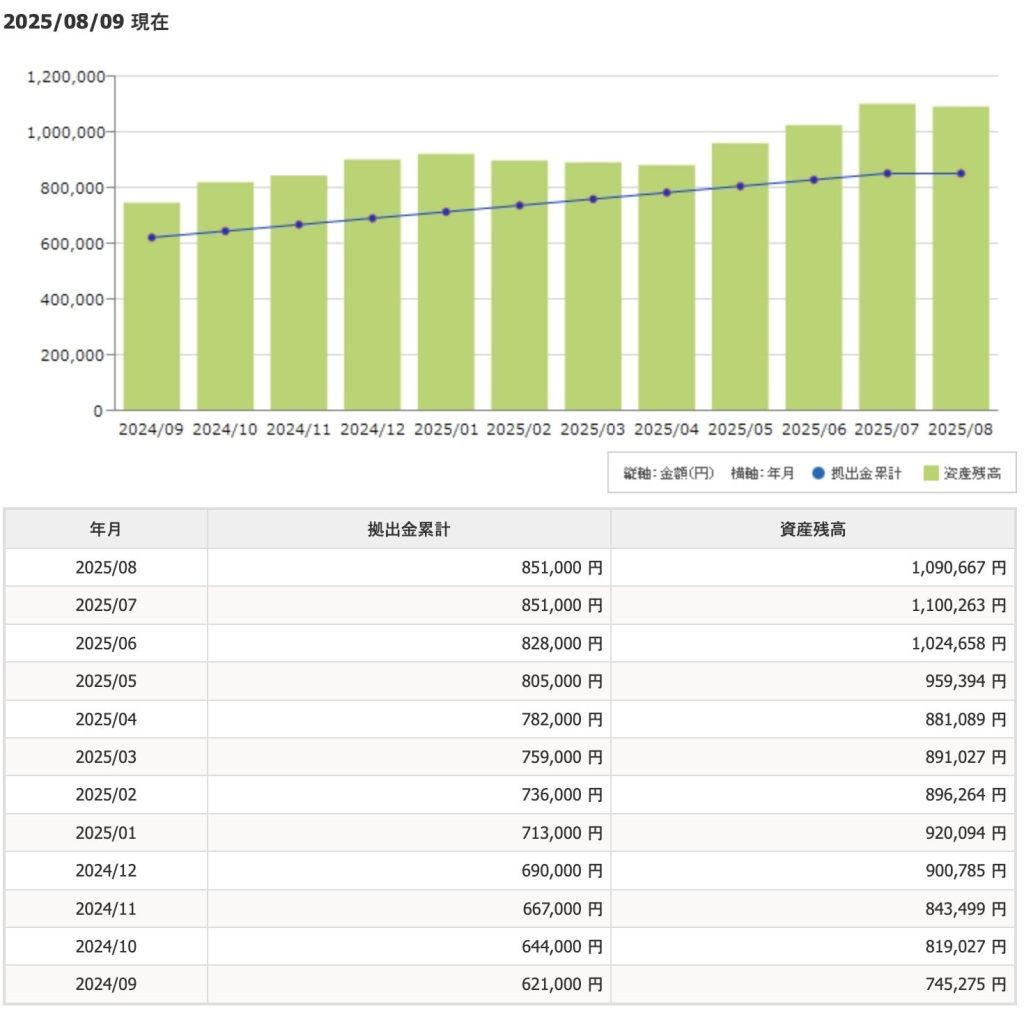This screenshot has height=1020, width=1024.
Task: Click the 2025/08/09 現在 date heading
Action: click(86, 23)
